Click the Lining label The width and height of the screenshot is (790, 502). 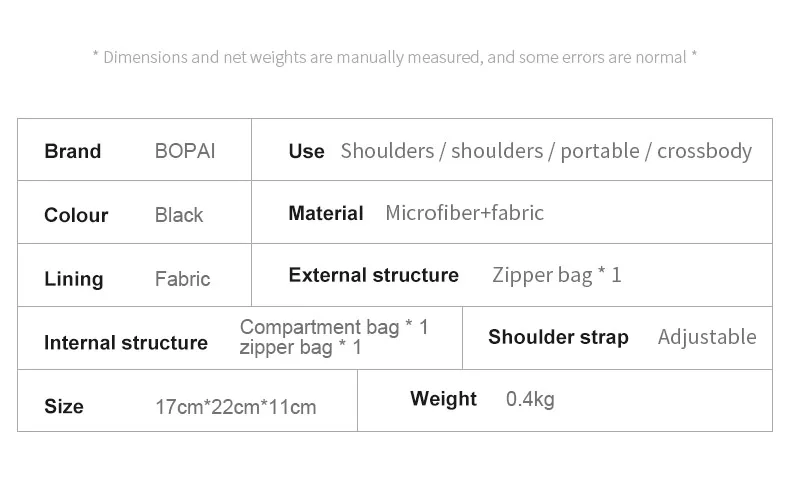(x=74, y=279)
